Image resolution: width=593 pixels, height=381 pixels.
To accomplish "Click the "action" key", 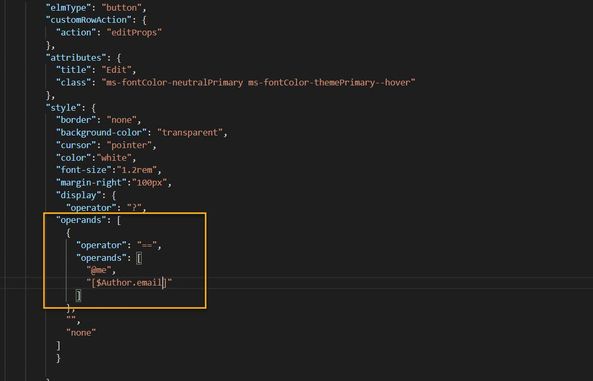I will (76, 33).
